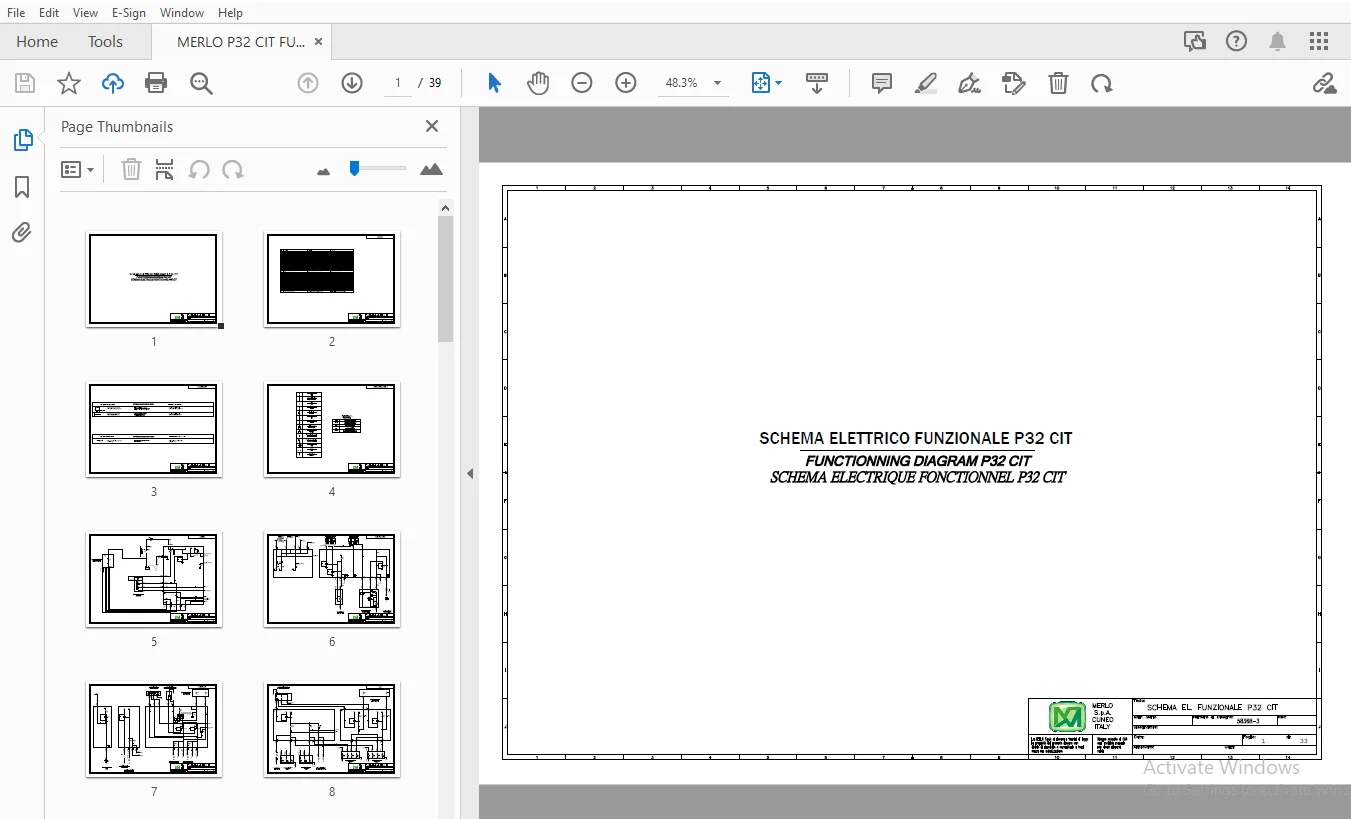Go to the previous page

(x=308, y=83)
